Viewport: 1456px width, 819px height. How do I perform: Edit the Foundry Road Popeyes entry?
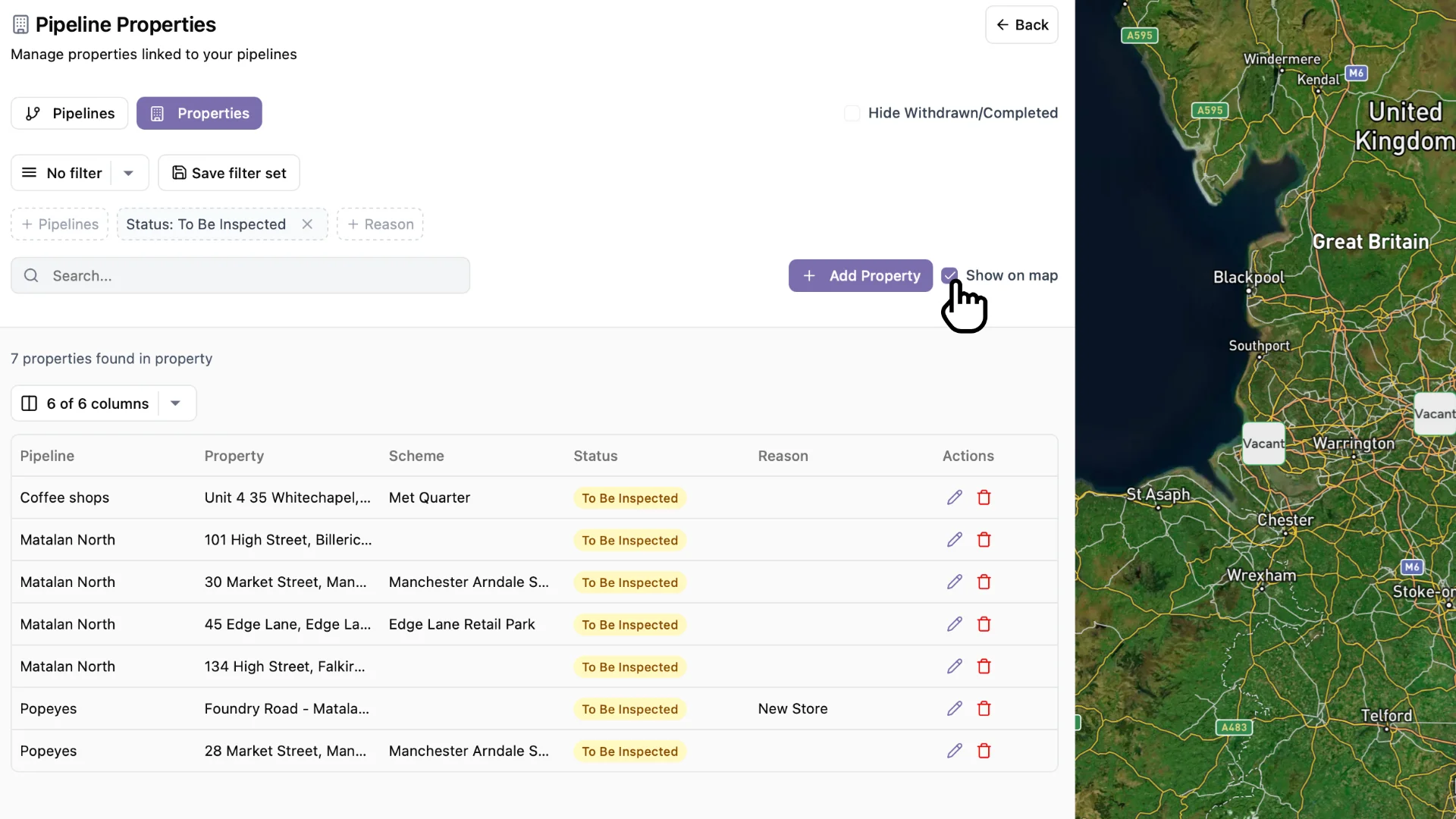click(954, 708)
